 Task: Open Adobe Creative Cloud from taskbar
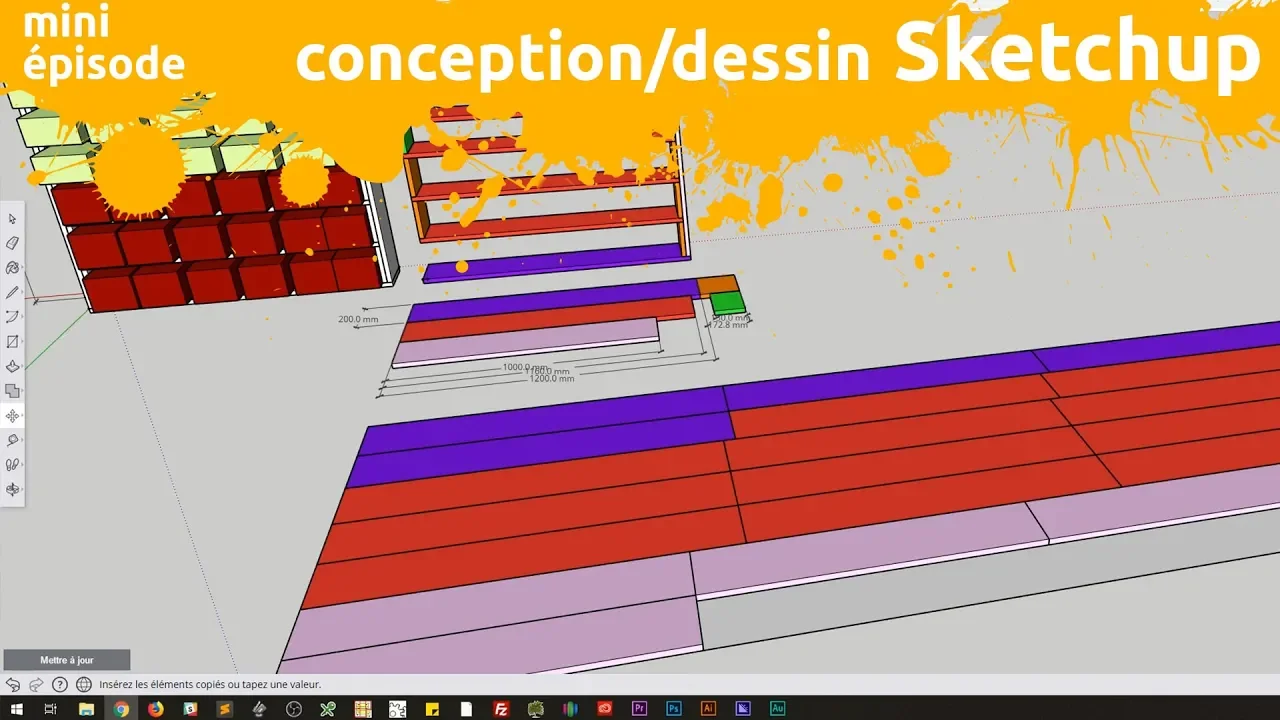[604, 709]
